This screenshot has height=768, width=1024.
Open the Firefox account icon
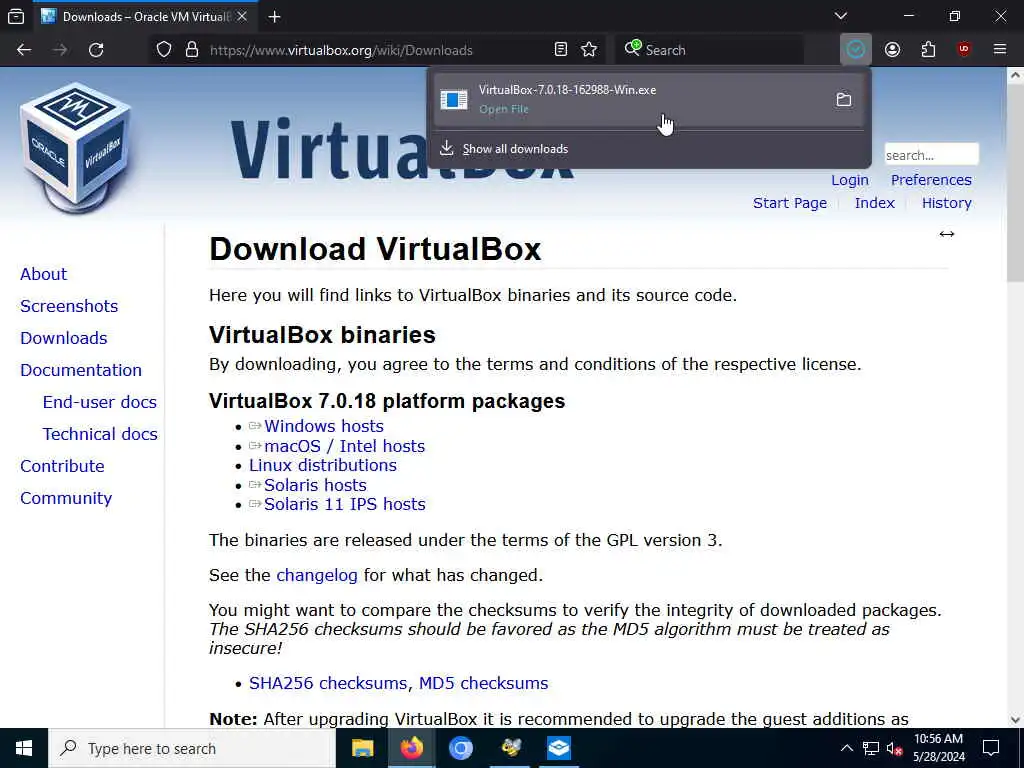click(x=892, y=50)
